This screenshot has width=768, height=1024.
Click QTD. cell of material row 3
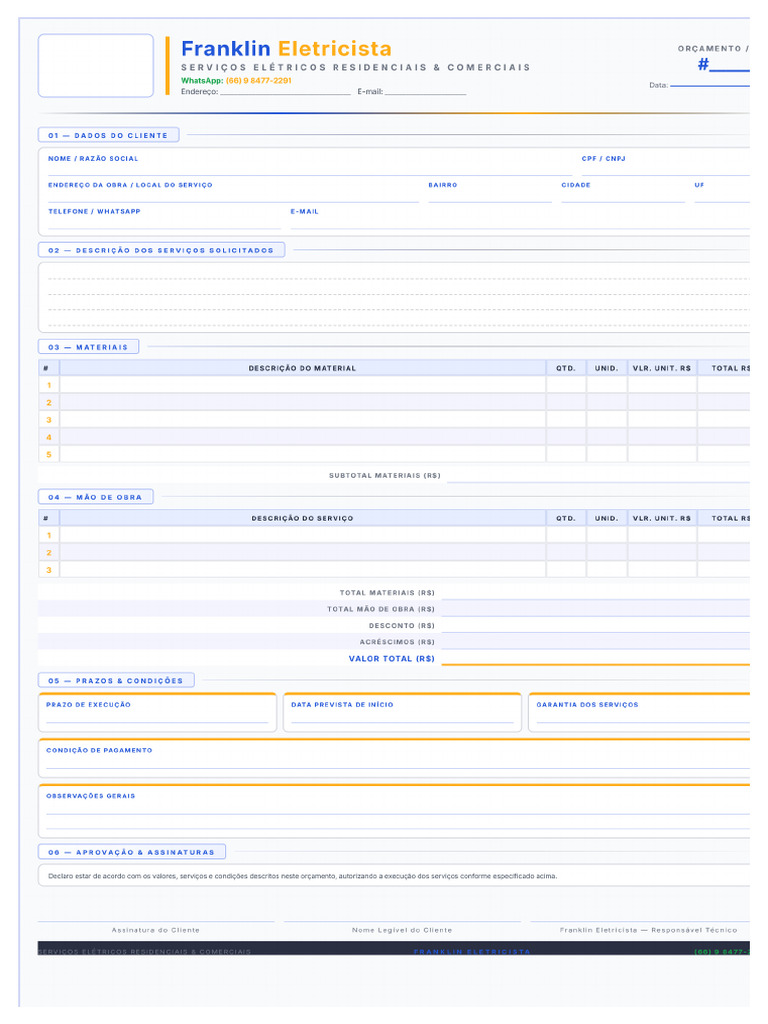[566, 419]
